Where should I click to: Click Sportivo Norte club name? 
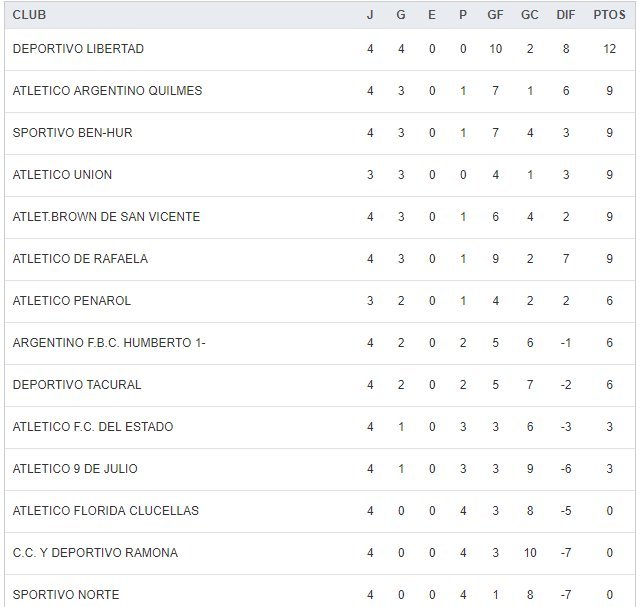[66, 595]
